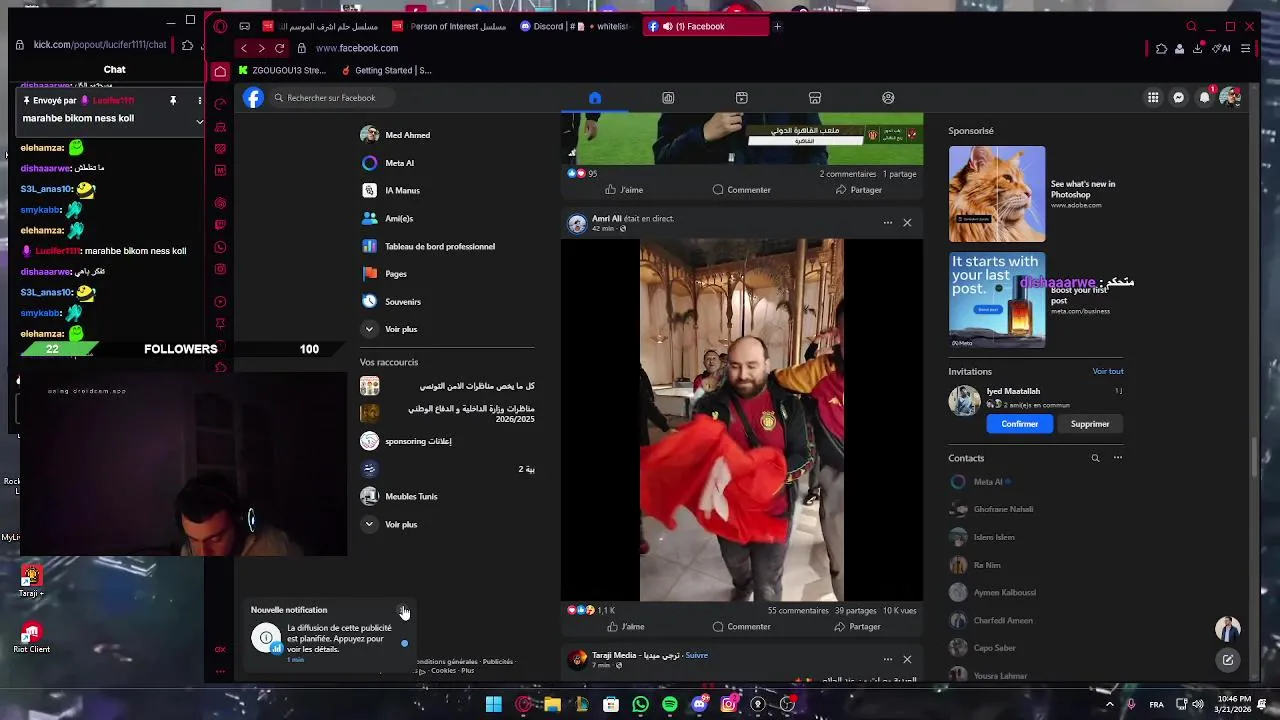1280x720 pixels.
Task: Open the chat message options three dots
Action: 199,101
